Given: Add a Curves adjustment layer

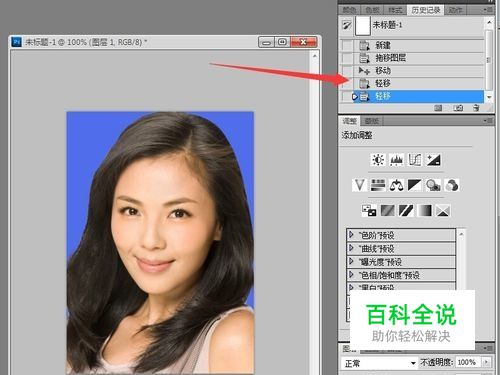Looking at the screenshot, I should (415, 160).
